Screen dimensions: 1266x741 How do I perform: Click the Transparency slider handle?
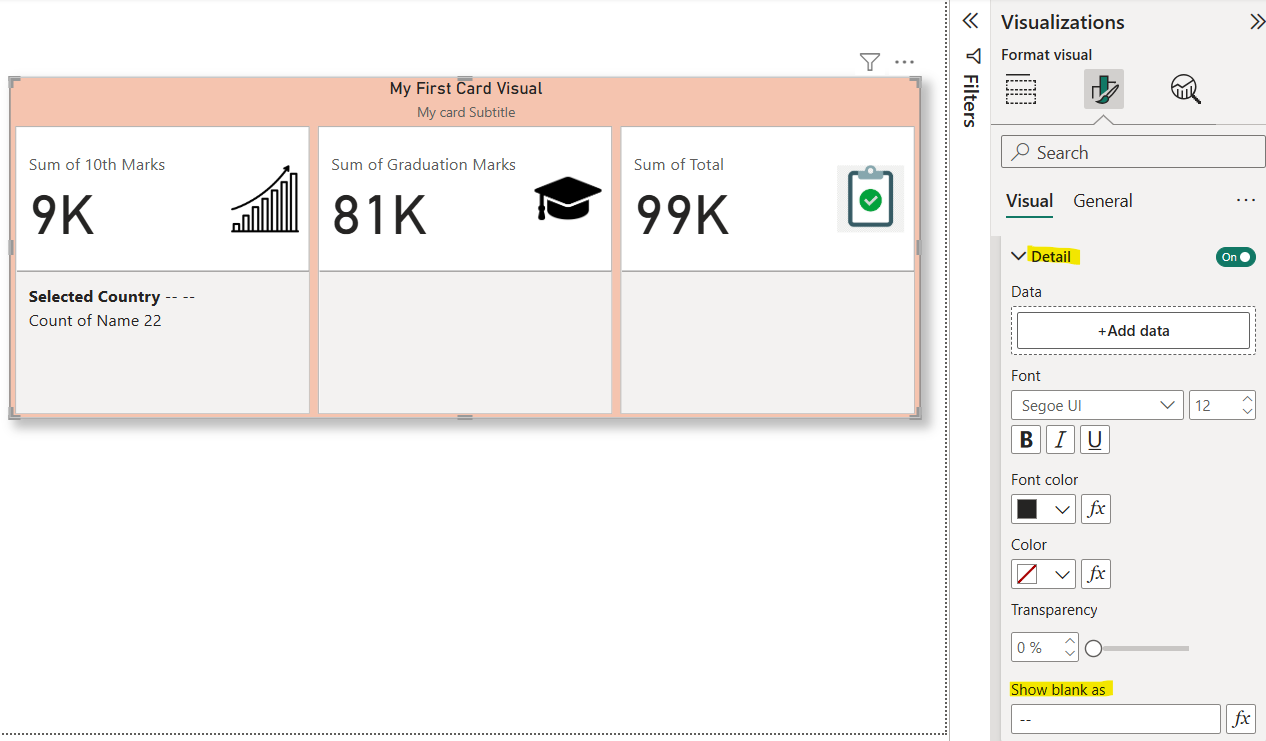(x=1094, y=649)
